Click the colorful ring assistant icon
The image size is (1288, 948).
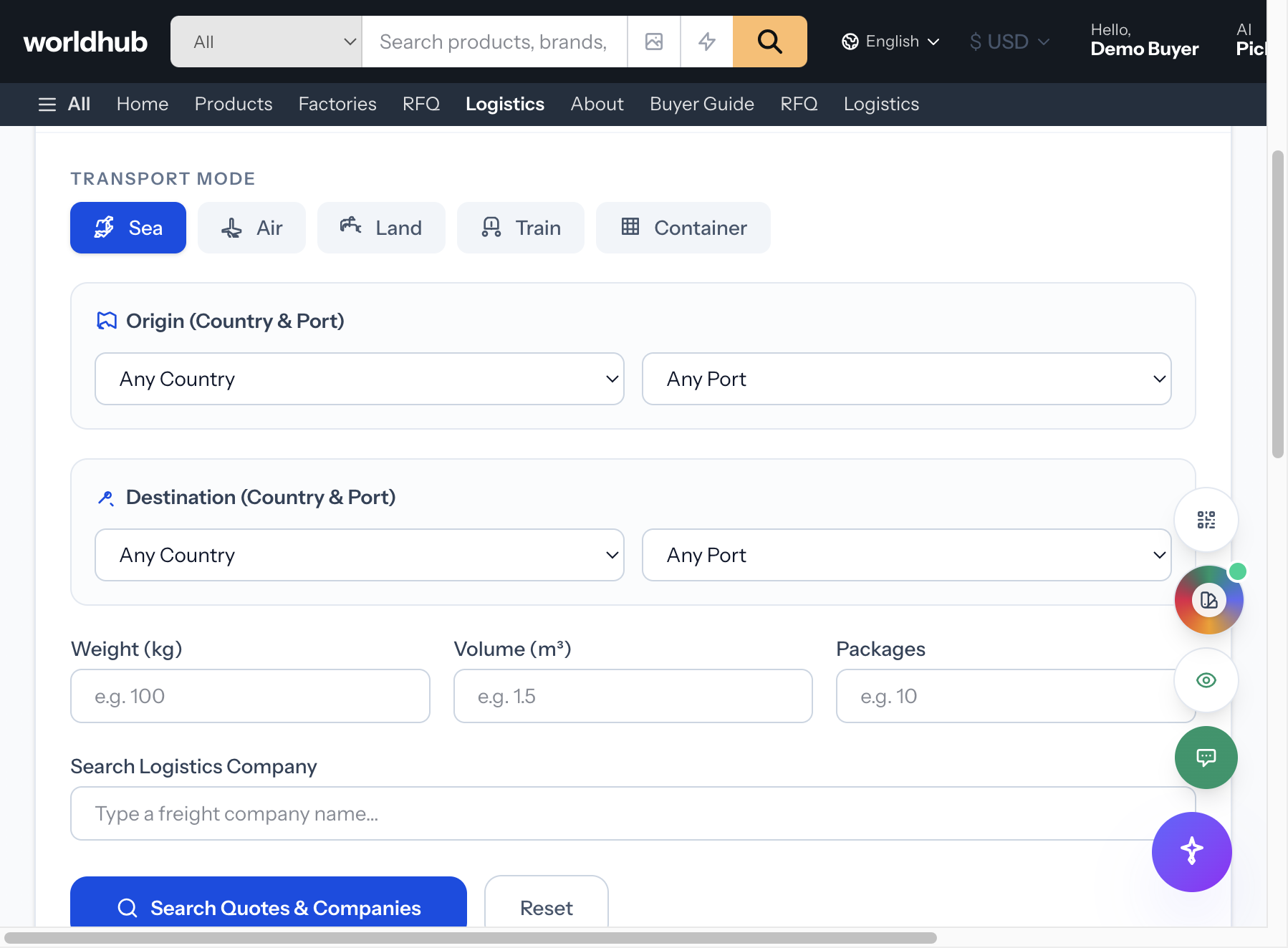(x=1209, y=600)
